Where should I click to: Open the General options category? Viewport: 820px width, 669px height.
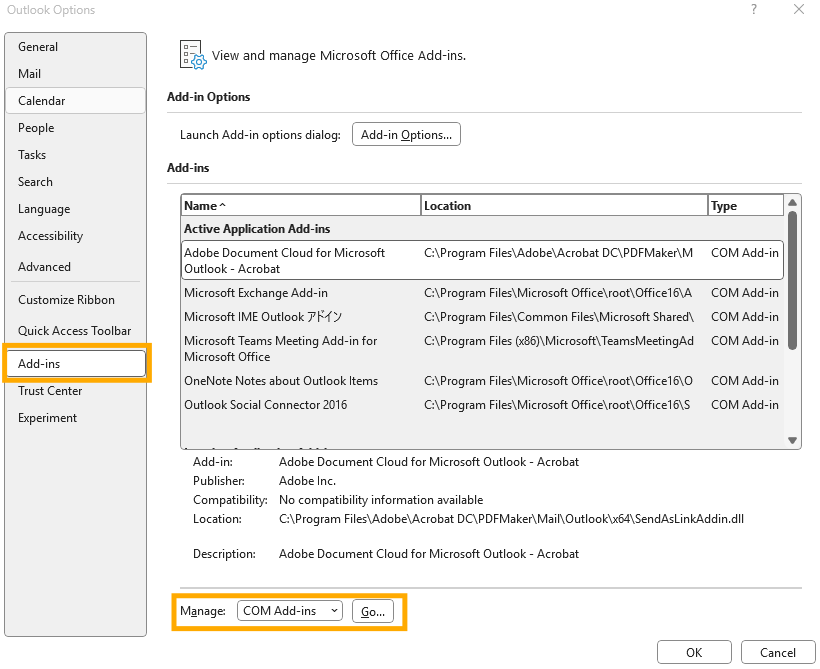pos(75,47)
